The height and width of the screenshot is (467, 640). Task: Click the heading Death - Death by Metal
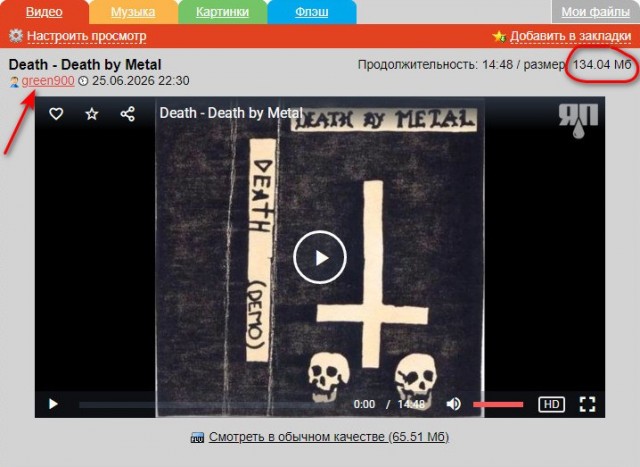(x=85, y=64)
